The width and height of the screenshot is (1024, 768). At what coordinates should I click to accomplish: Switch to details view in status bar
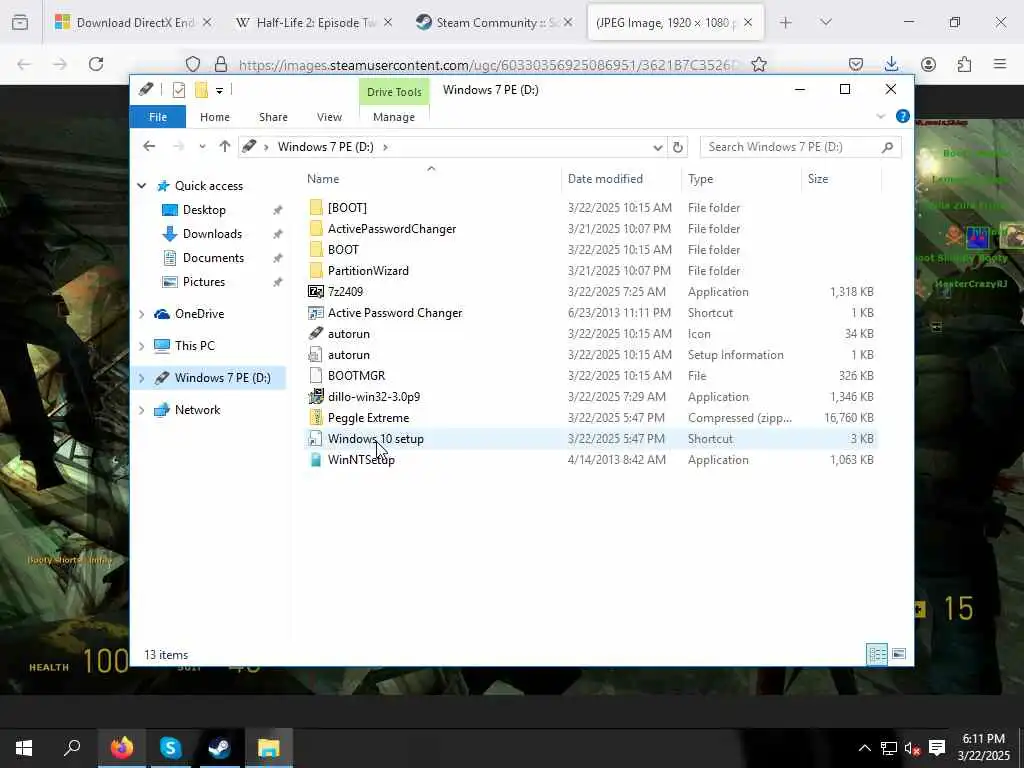(x=876, y=654)
